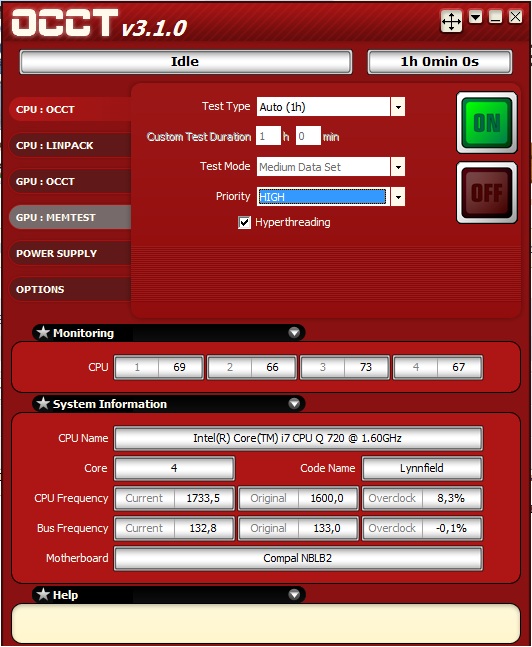Click original CPU frequency 1600,0
Image resolution: width=532 pixels, height=647 pixels.
click(327, 498)
